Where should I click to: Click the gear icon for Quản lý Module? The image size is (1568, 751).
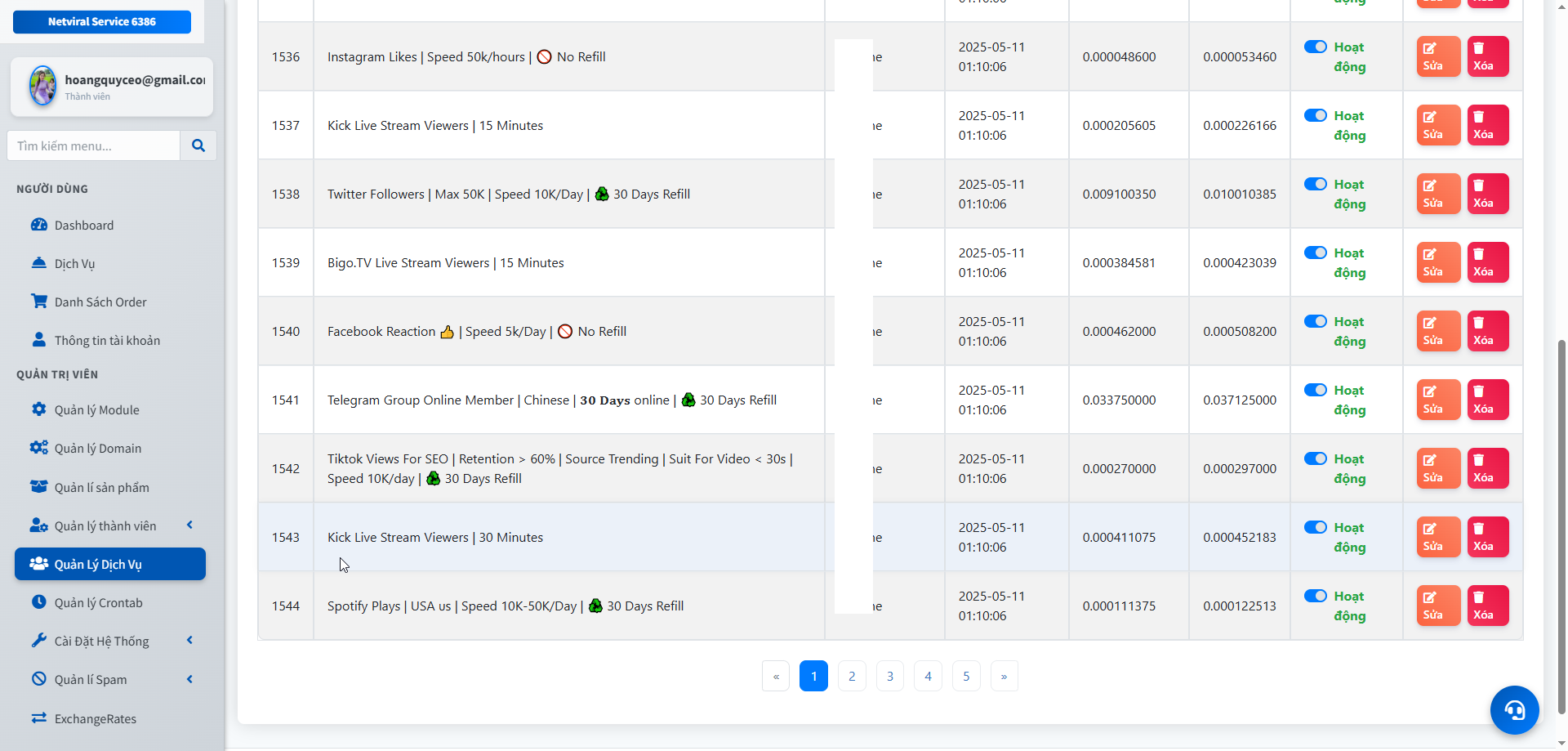click(x=38, y=409)
